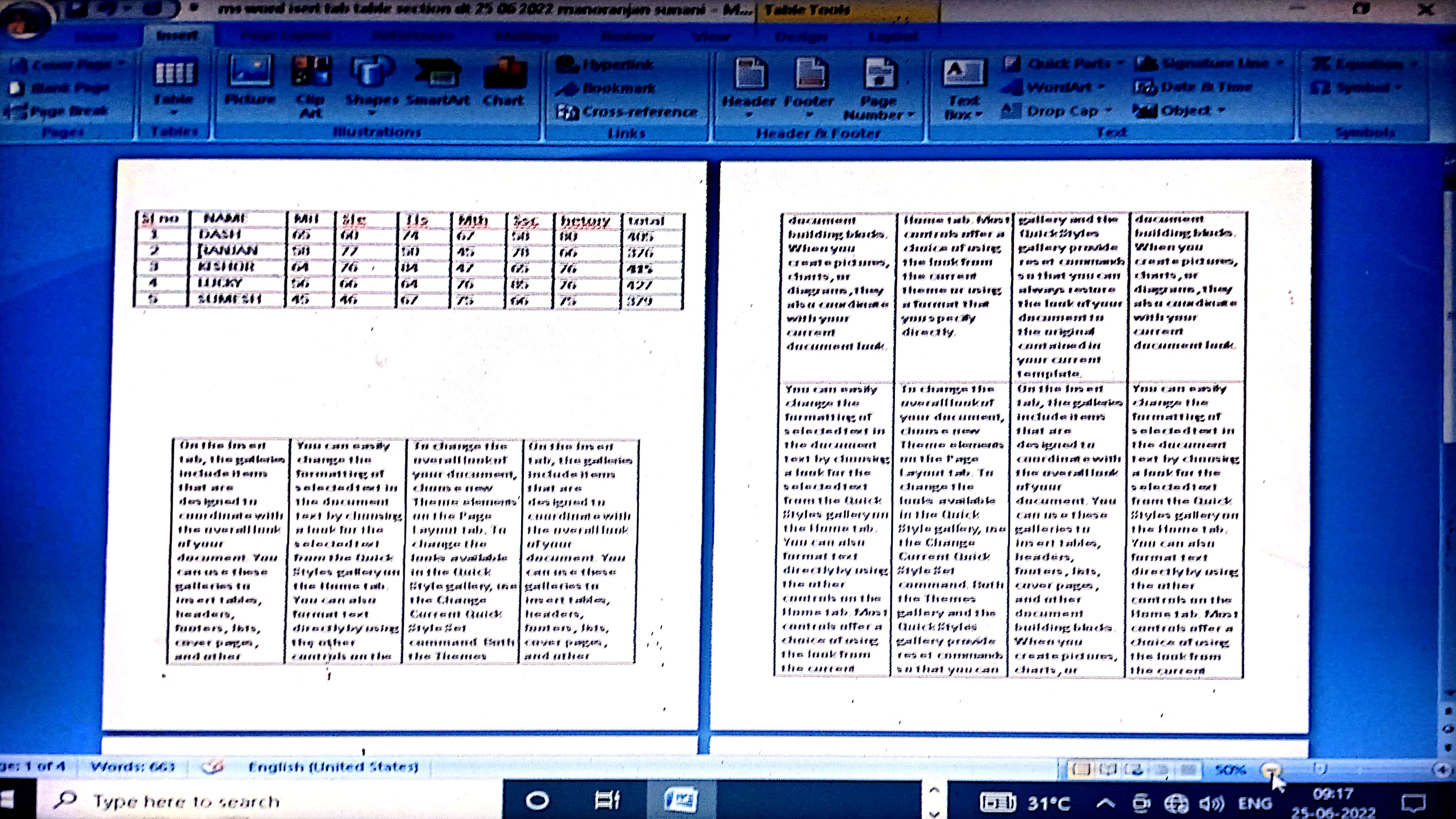Switch to Full Screen Reading view
The height and width of the screenshot is (819, 1456).
point(1108,769)
